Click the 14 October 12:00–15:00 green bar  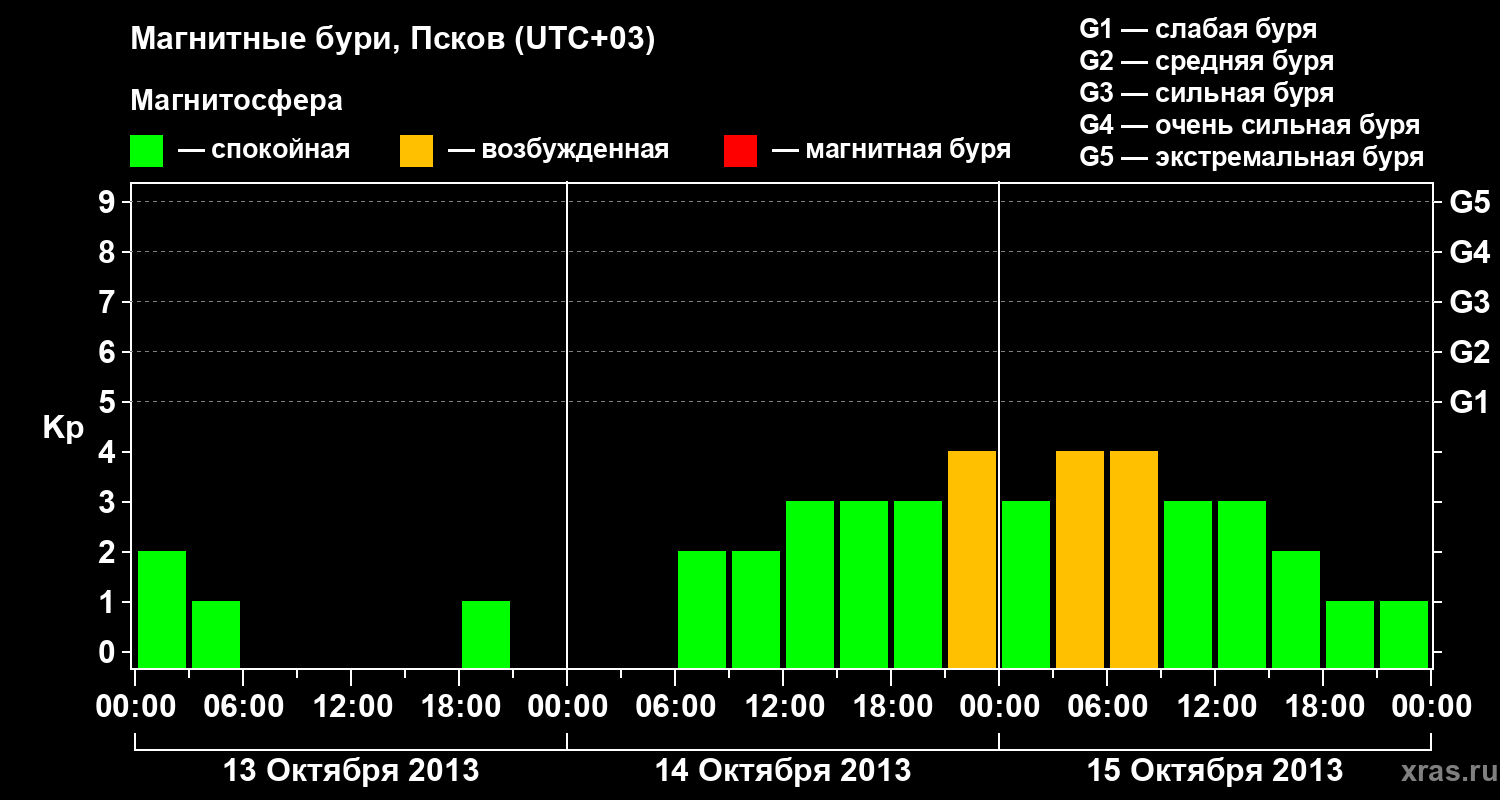click(x=810, y=584)
